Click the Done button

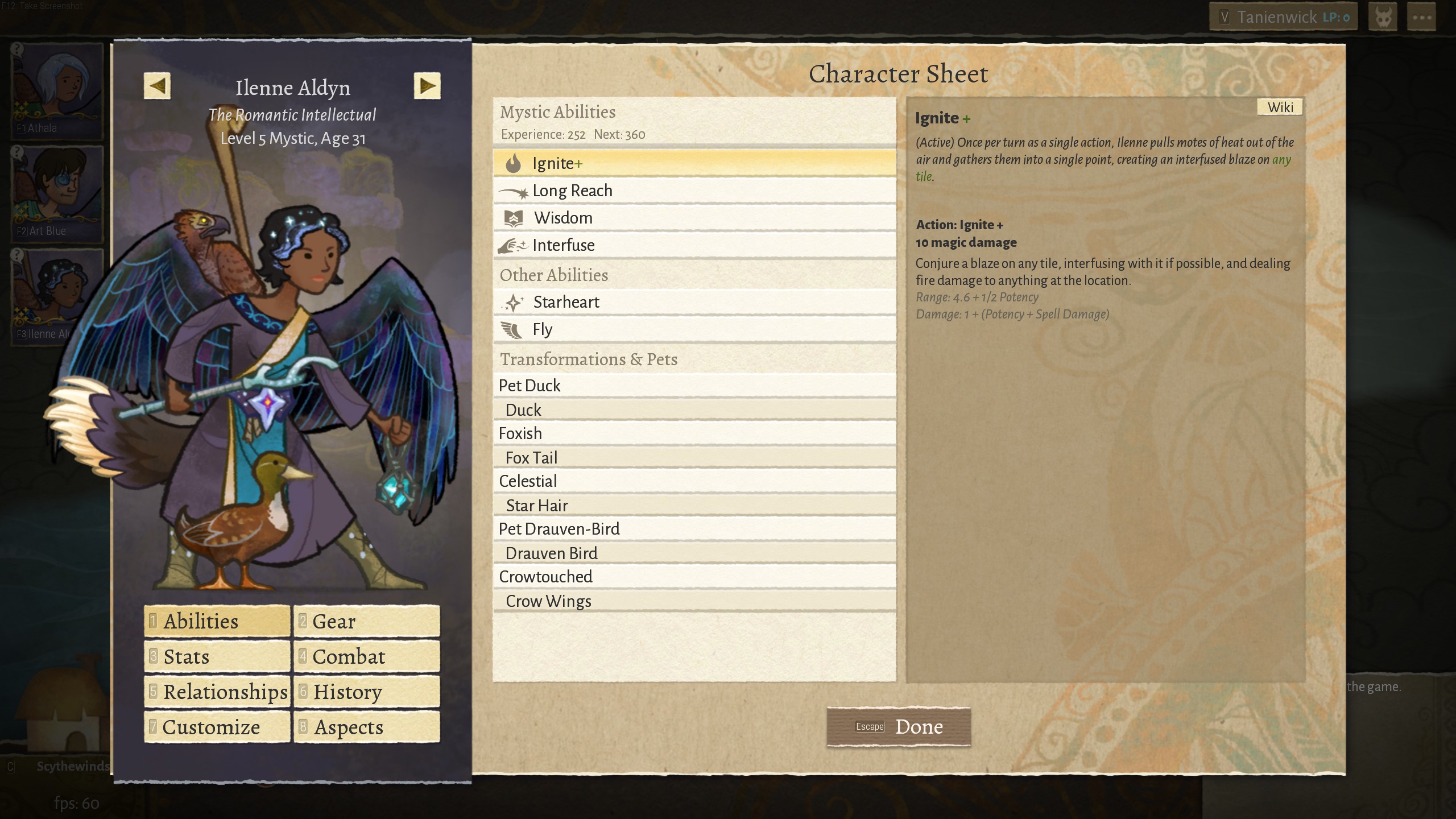click(x=899, y=726)
